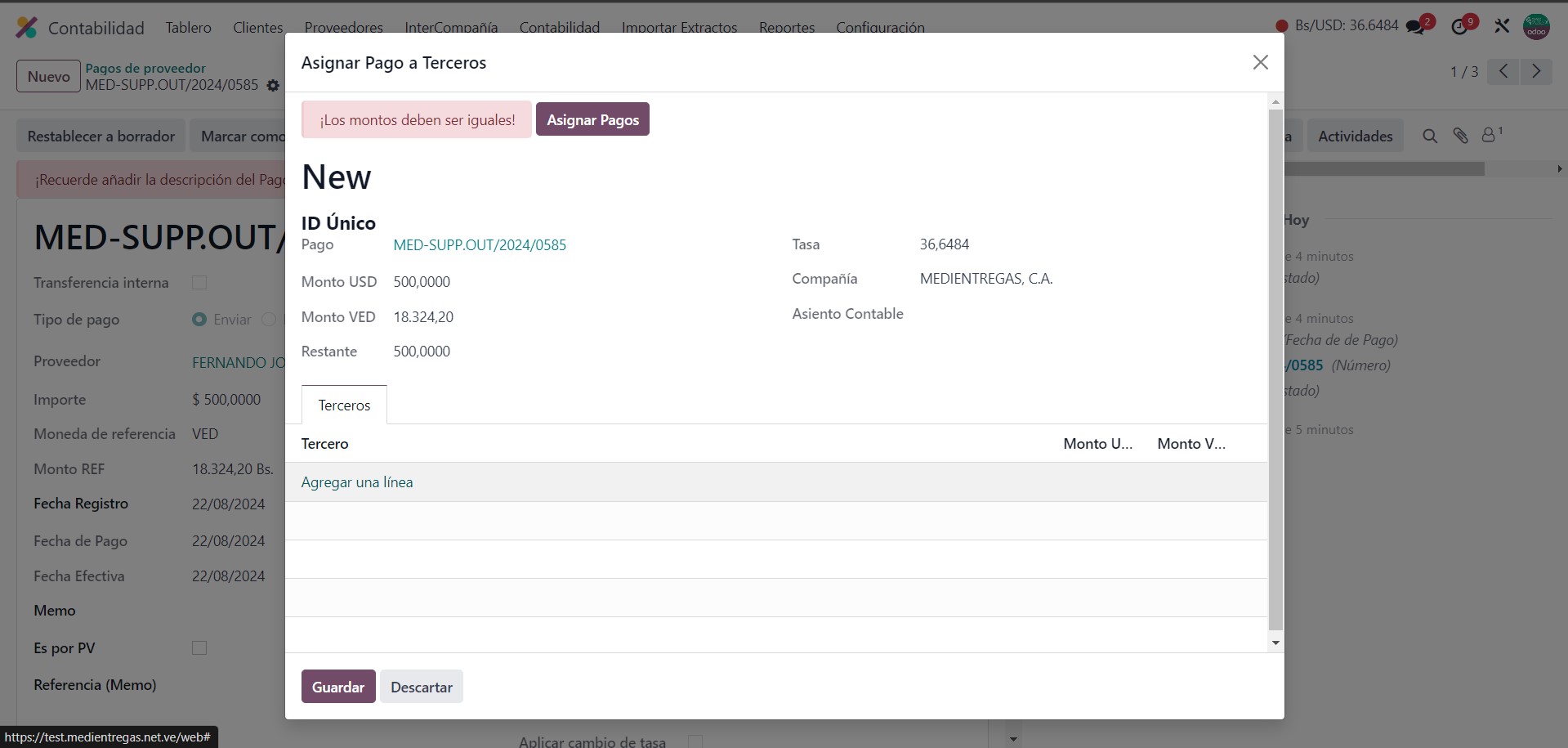Open the Tablero menu
The height and width of the screenshot is (748, 1568).
click(188, 28)
